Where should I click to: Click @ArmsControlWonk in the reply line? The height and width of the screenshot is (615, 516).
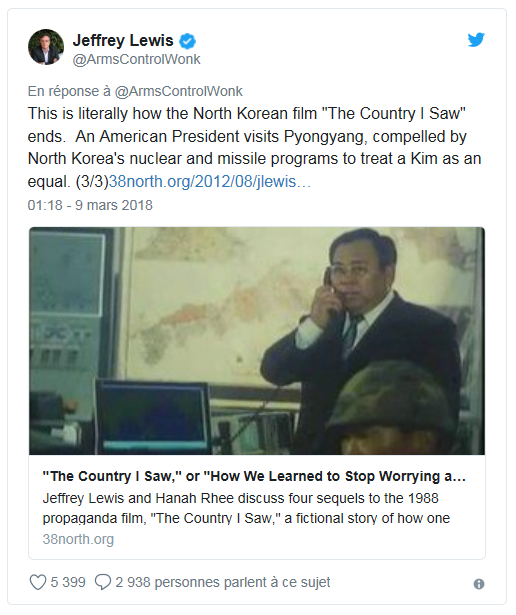(178, 91)
